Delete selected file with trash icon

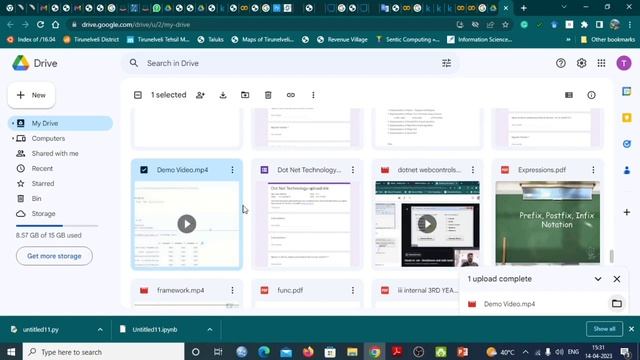(268, 95)
